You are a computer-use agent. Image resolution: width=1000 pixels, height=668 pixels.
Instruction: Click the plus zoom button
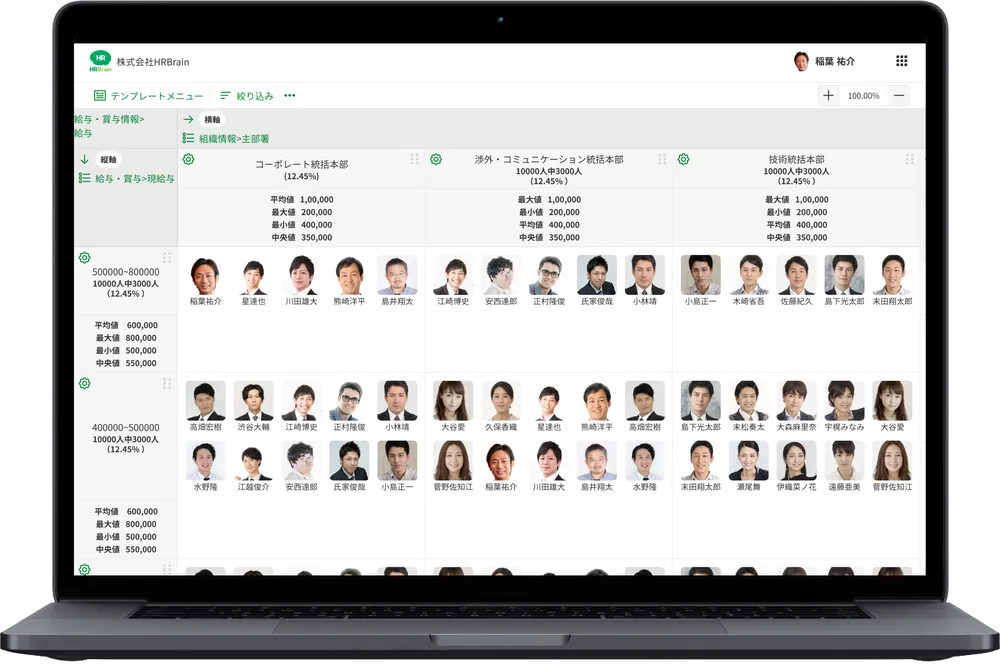[828, 96]
